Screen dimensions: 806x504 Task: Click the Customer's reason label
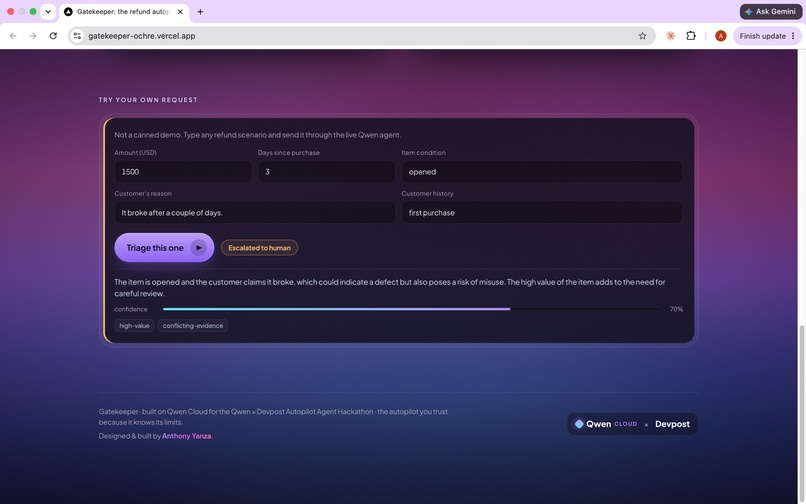click(x=143, y=193)
